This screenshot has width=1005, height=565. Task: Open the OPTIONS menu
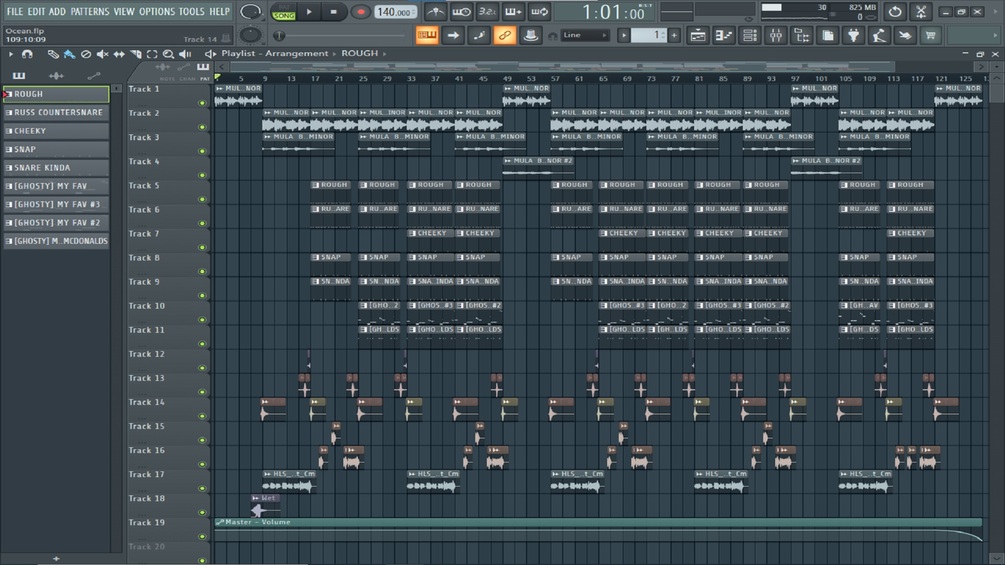pos(157,12)
